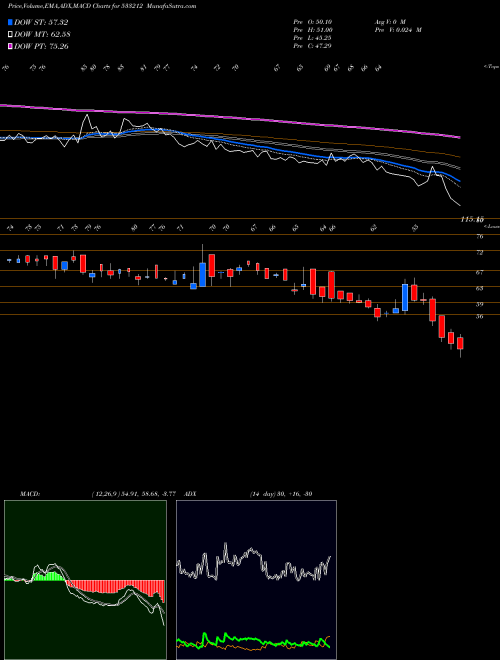Click the MACD '(12,26,9) 54.91, 58.68, -3.77' readout
The height and width of the screenshot is (660, 500).
coord(136,494)
